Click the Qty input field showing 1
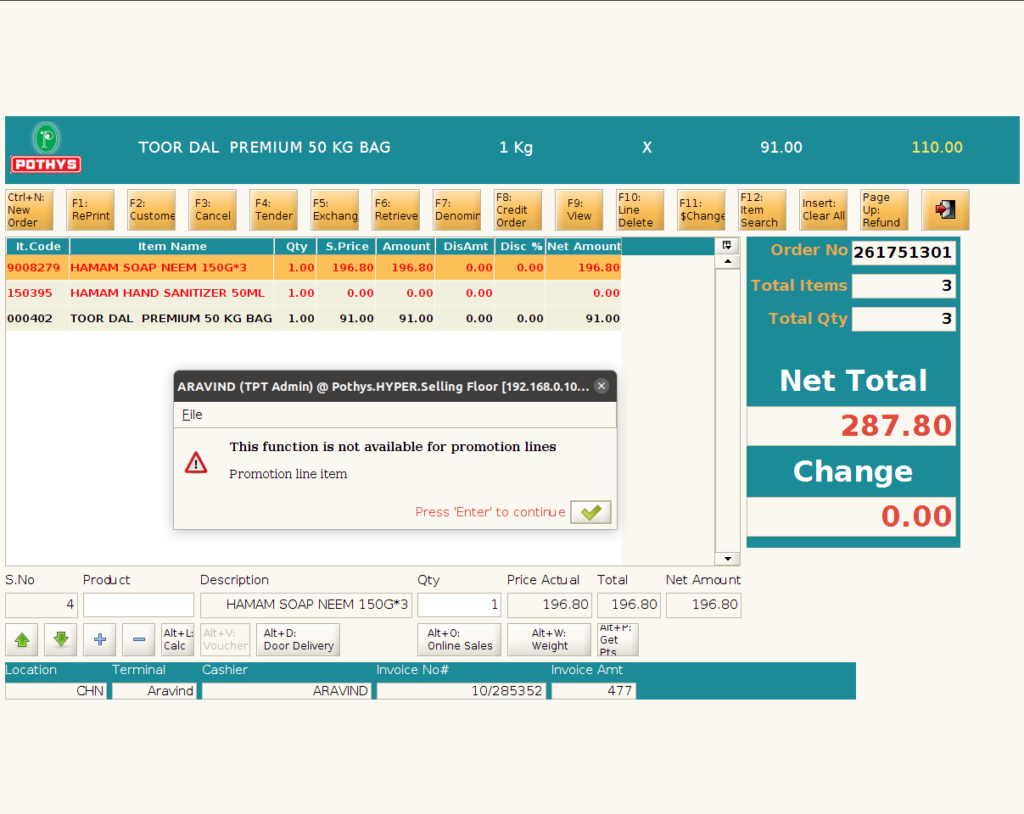Viewport: 1024px width, 814px height. click(459, 605)
